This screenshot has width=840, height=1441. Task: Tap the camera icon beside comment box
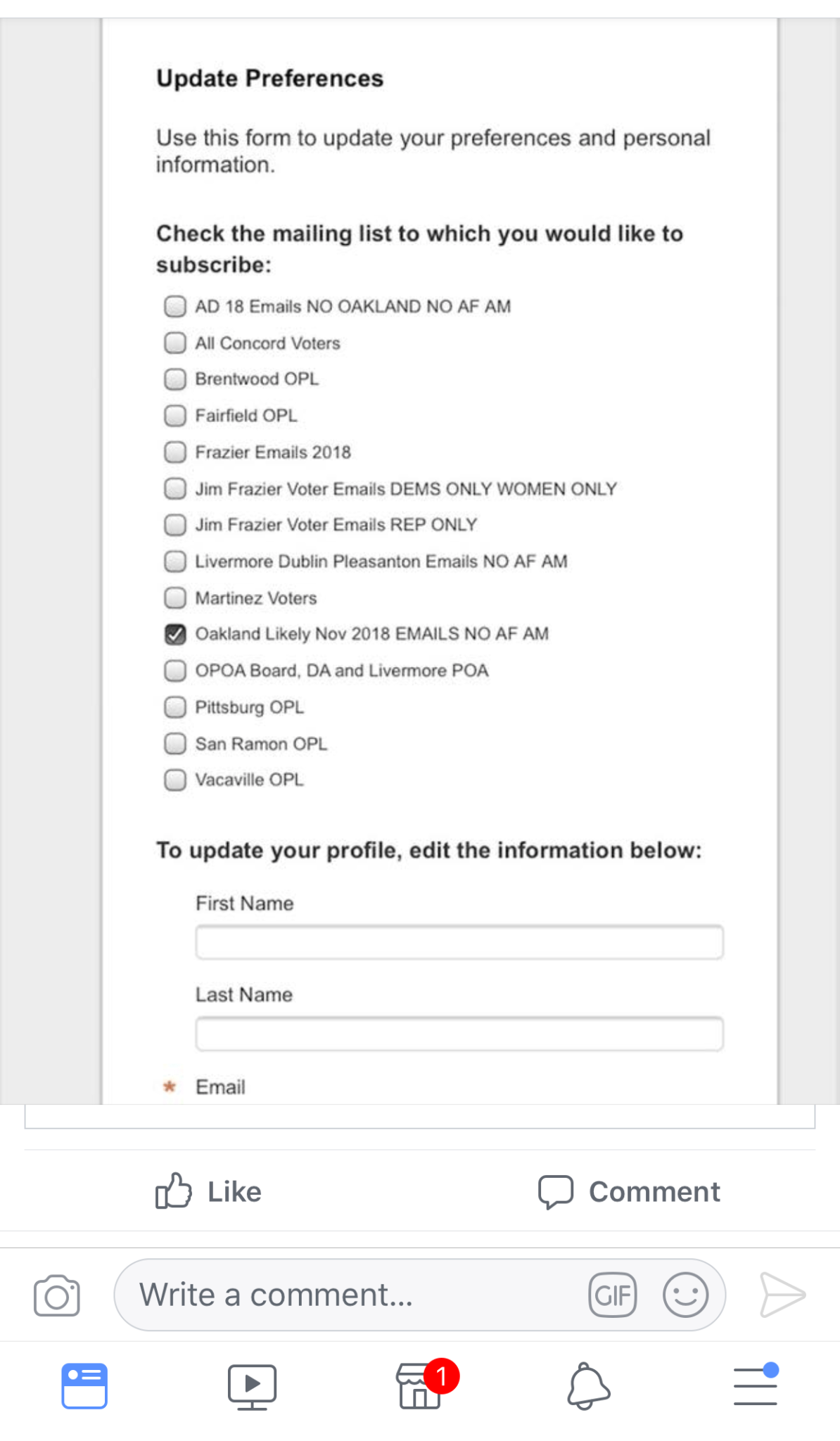(56, 1295)
